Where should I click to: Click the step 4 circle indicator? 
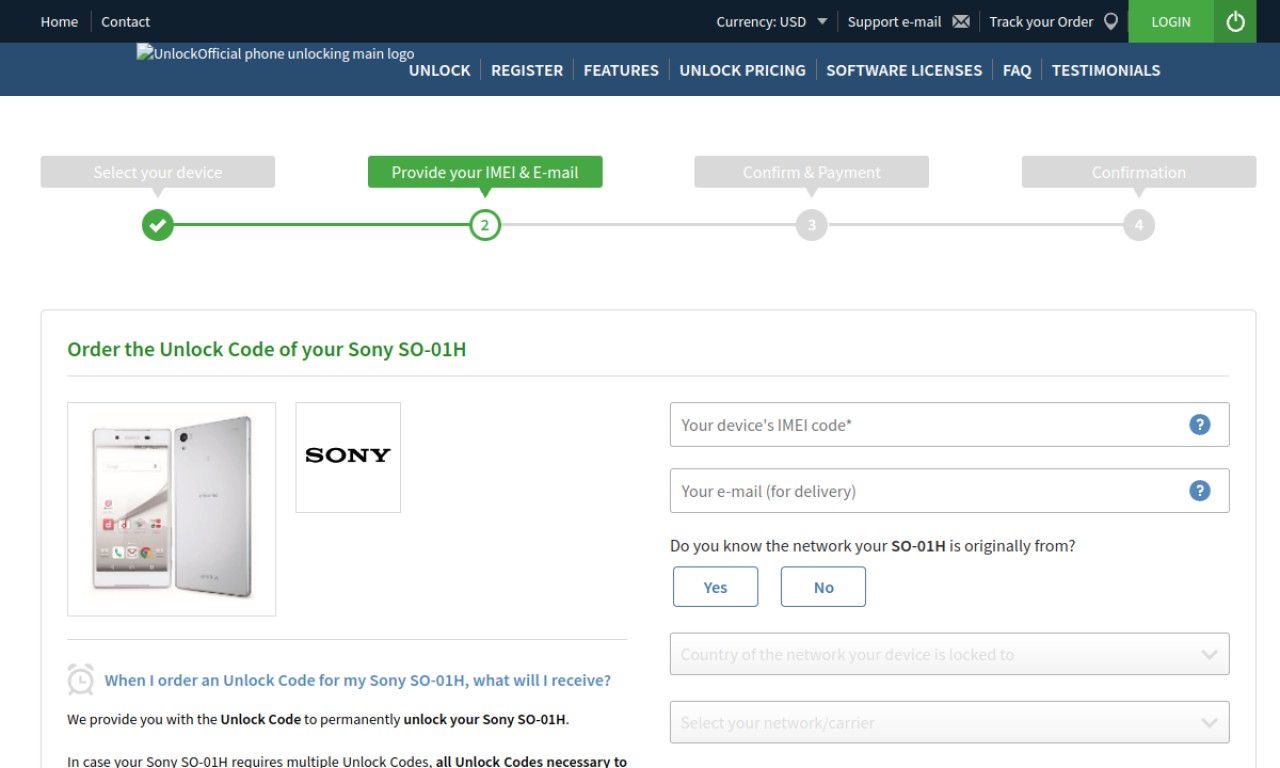[1139, 225]
